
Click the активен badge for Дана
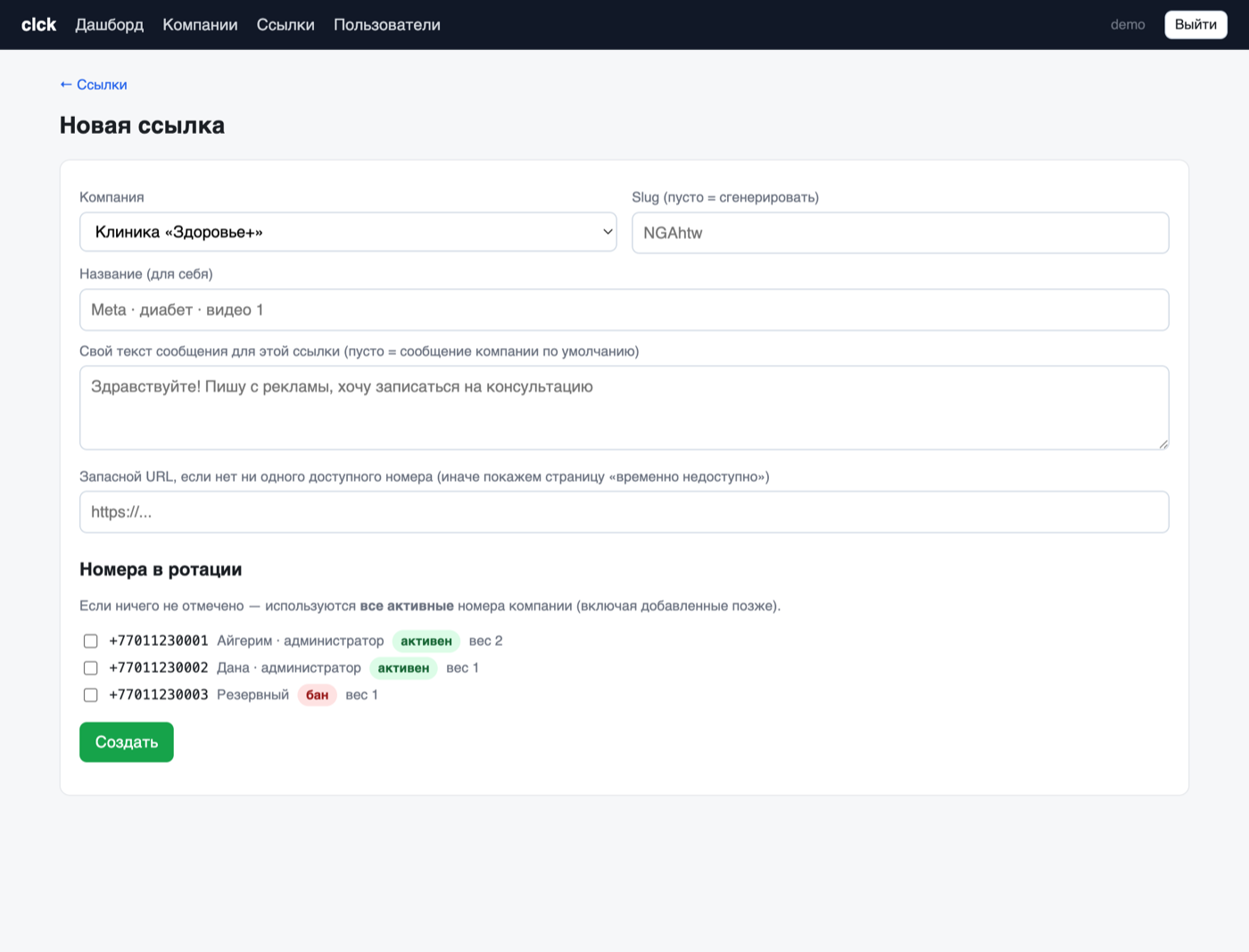[403, 667]
